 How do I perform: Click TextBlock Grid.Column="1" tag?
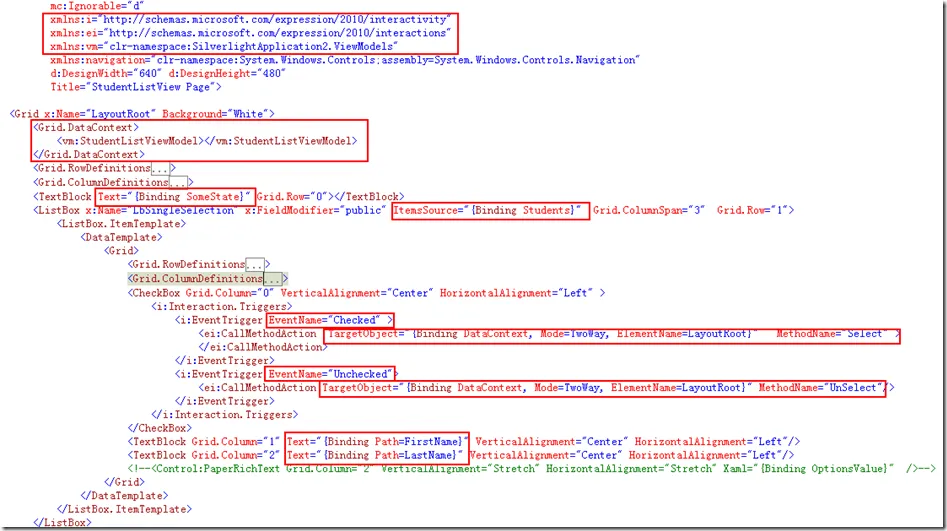(204, 442)
